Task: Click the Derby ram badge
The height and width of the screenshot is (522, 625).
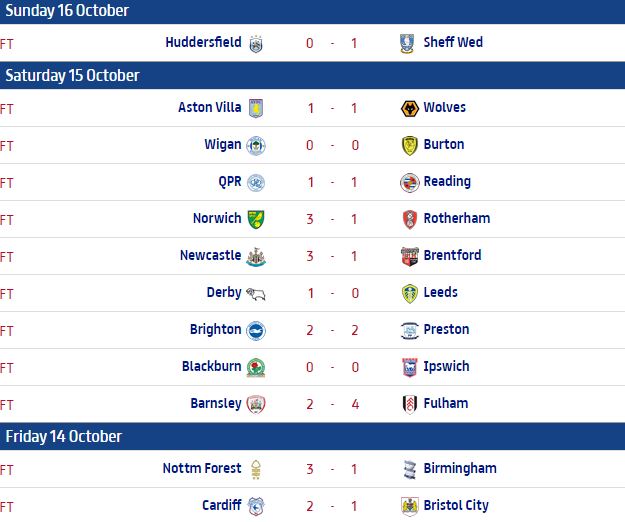Action: click(x=256, y=293)
